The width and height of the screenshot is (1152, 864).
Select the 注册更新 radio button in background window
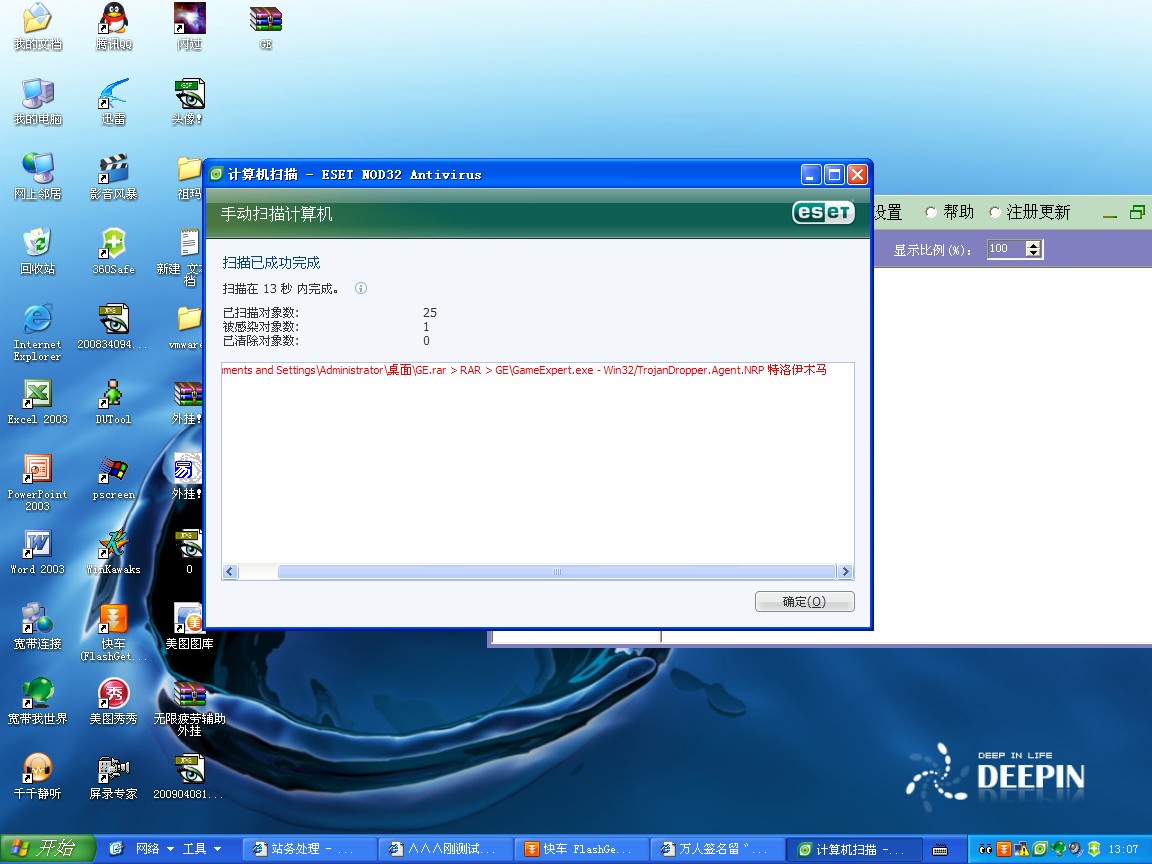click(995, 212)
